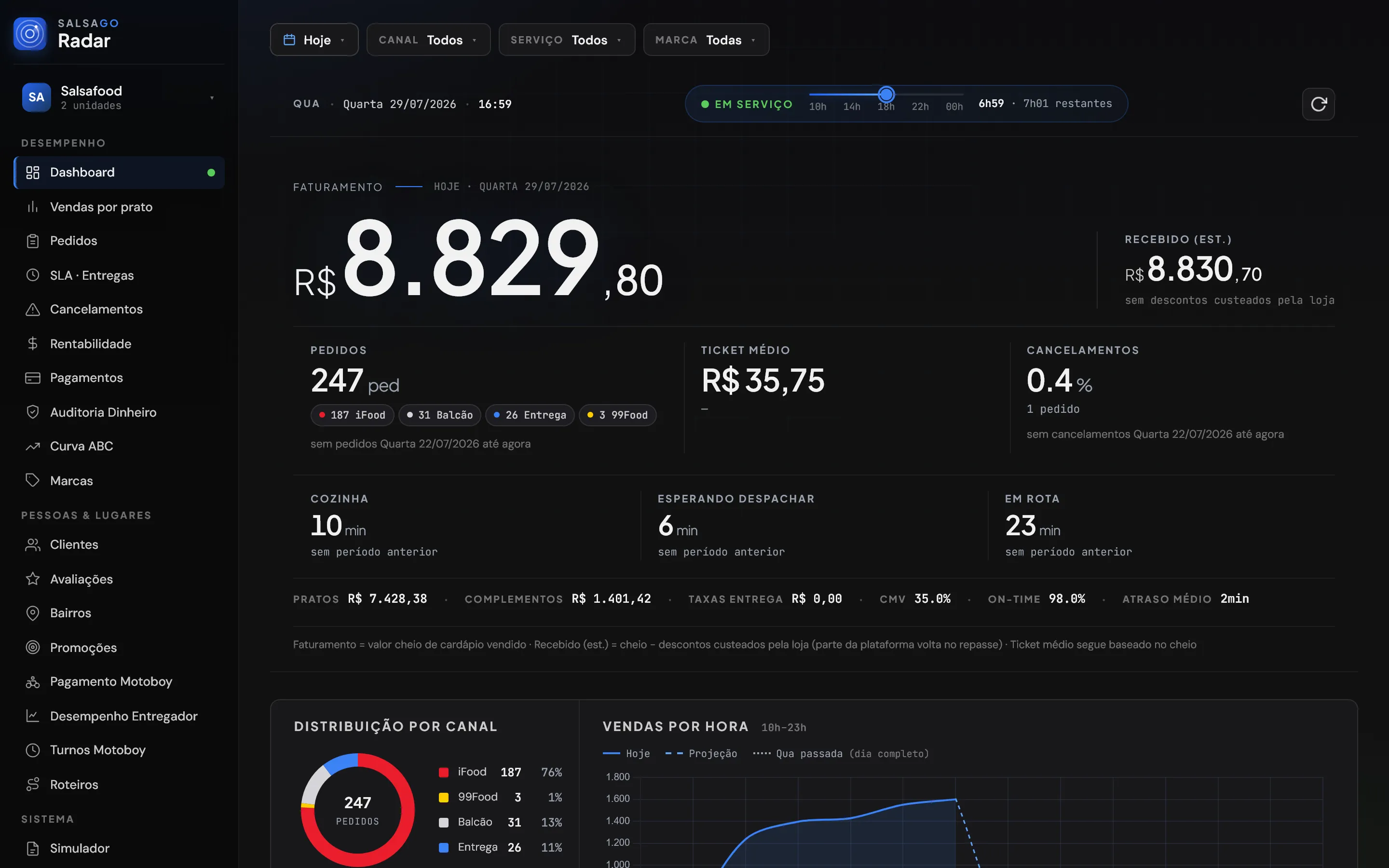Click the Salsago Radar logo icon
The image size is (1389, 868).
click(30, 34)
